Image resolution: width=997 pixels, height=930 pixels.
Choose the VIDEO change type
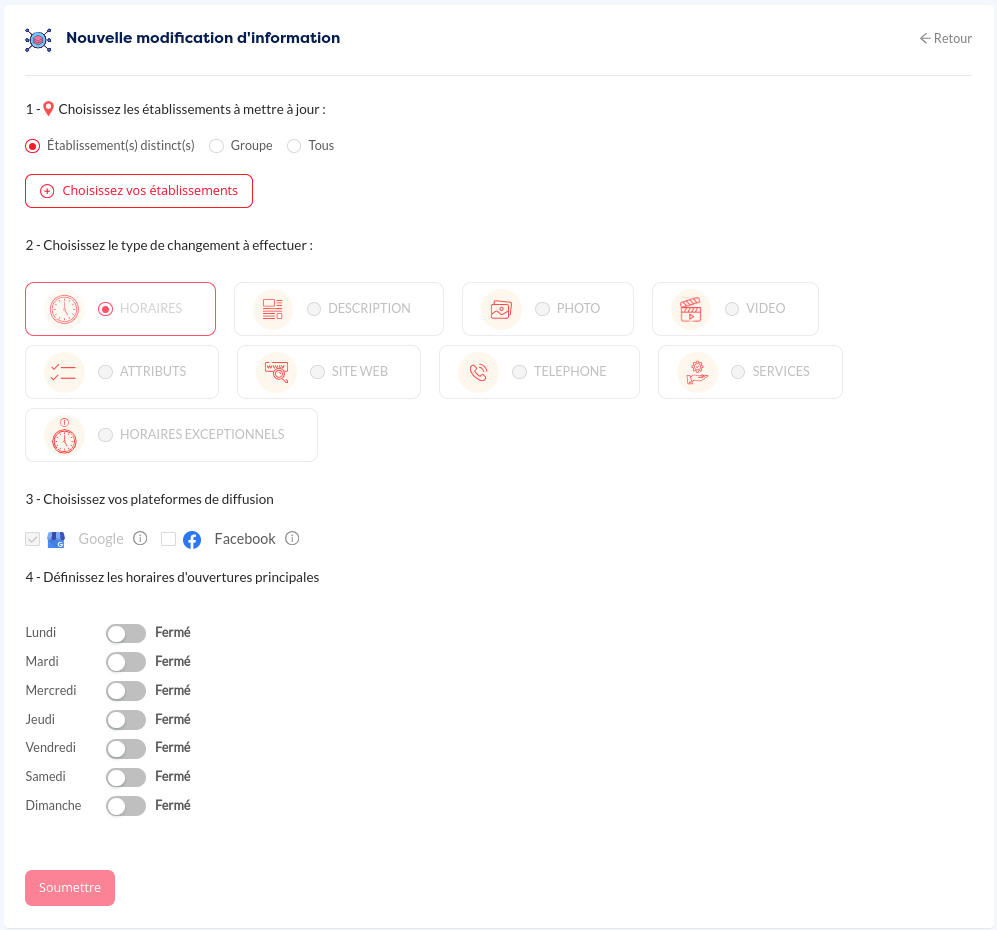click(732, 309)
